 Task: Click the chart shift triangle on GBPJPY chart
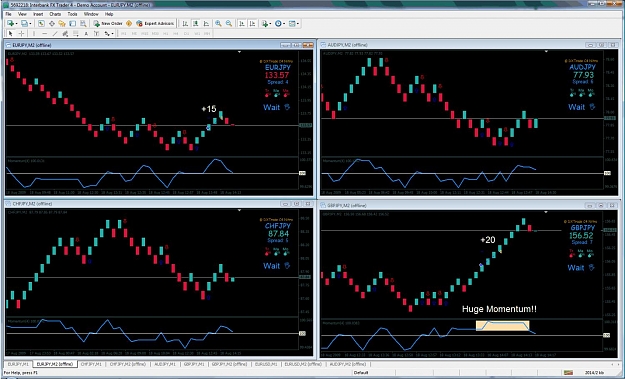coord(546,212)
